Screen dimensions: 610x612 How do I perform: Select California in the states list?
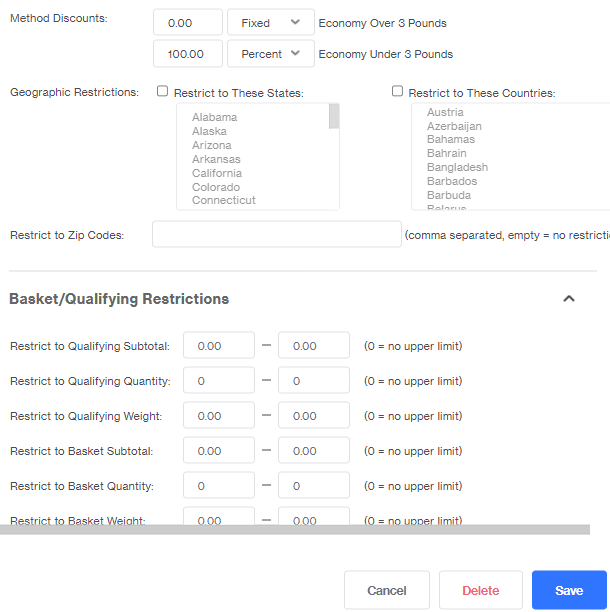point(217,173)
